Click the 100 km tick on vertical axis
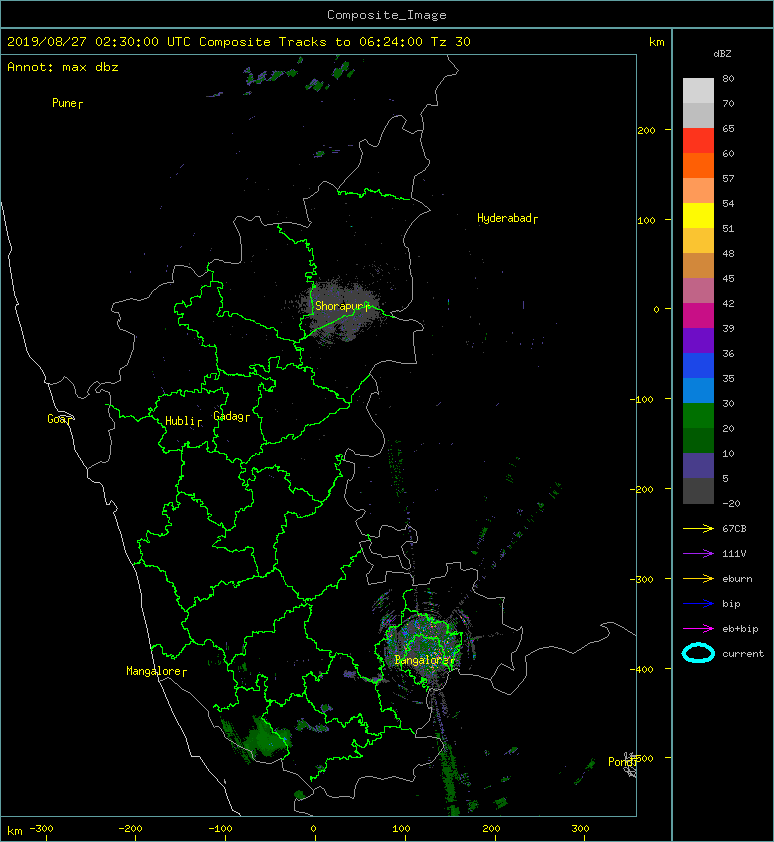Screen dimensions: 774x842 [x=646, y=220]
